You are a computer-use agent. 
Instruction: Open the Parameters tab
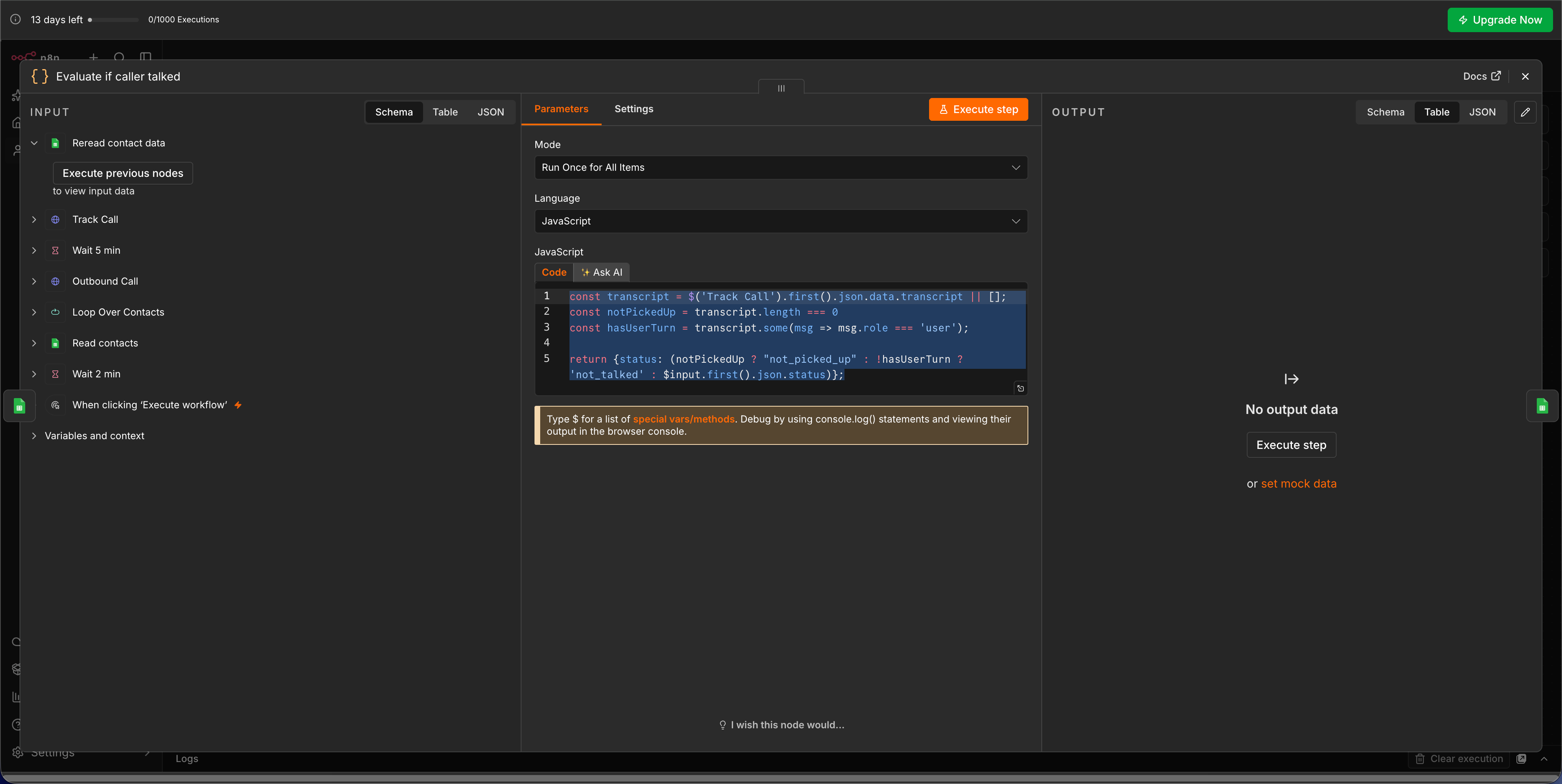point(561,109)
